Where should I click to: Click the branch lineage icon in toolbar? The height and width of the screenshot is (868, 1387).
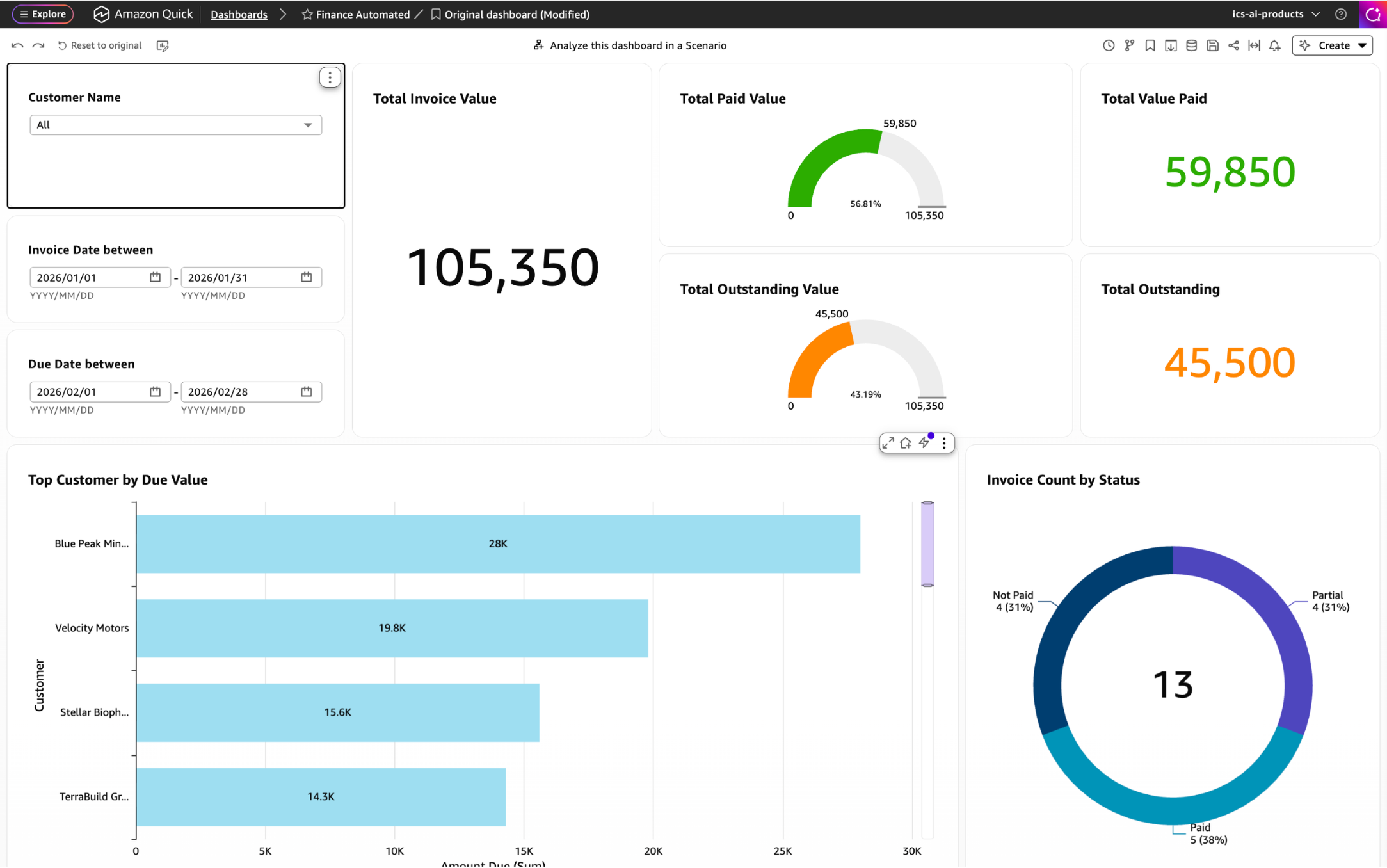1130,45
